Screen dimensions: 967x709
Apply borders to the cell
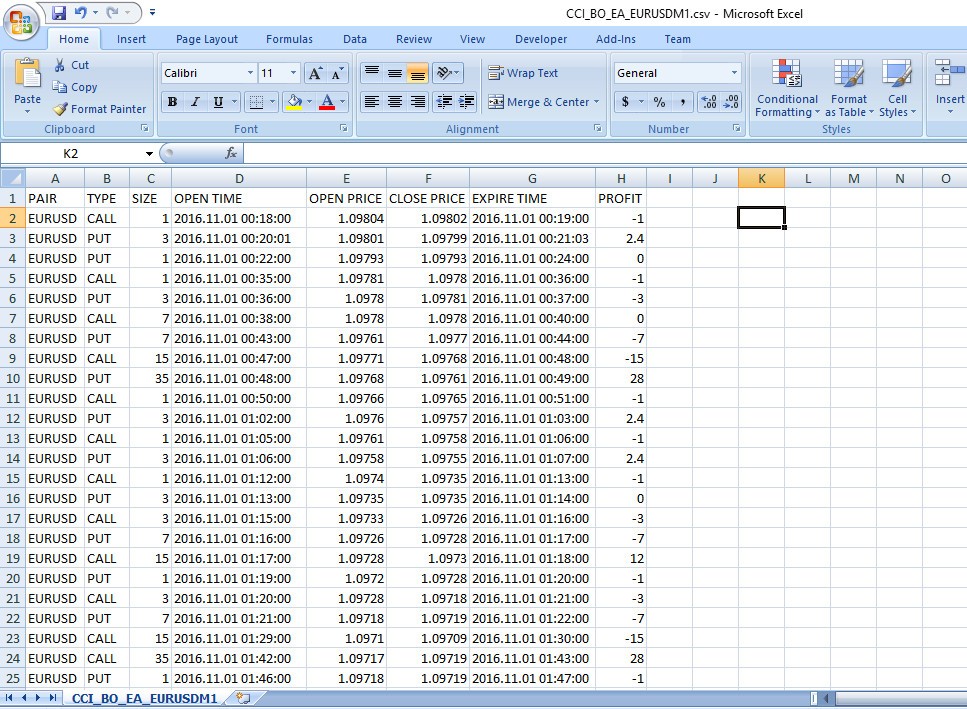[x=255, y=102]
